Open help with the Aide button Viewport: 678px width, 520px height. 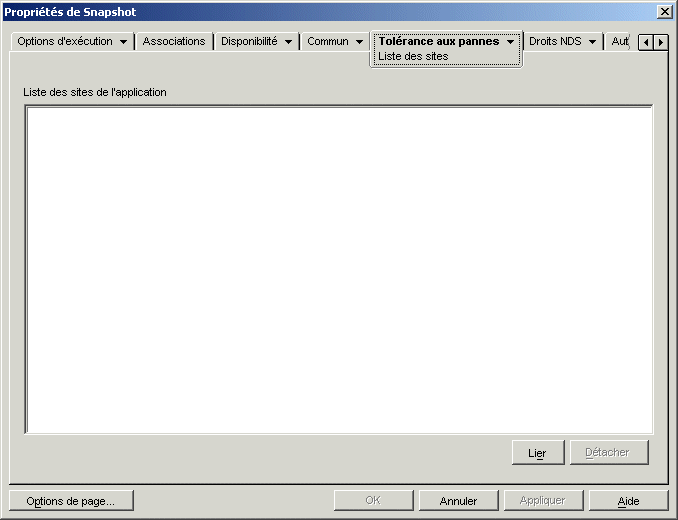(x=628, y=501)
